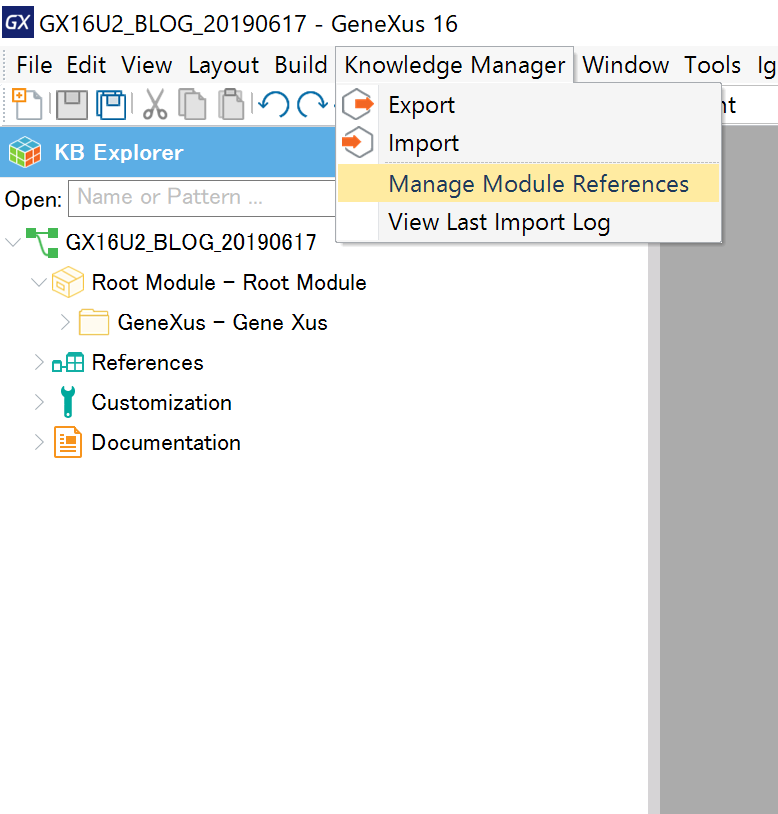
Task: Select GX16U2_BLOG_20190617 tree item
Action: tap(191, 242)
